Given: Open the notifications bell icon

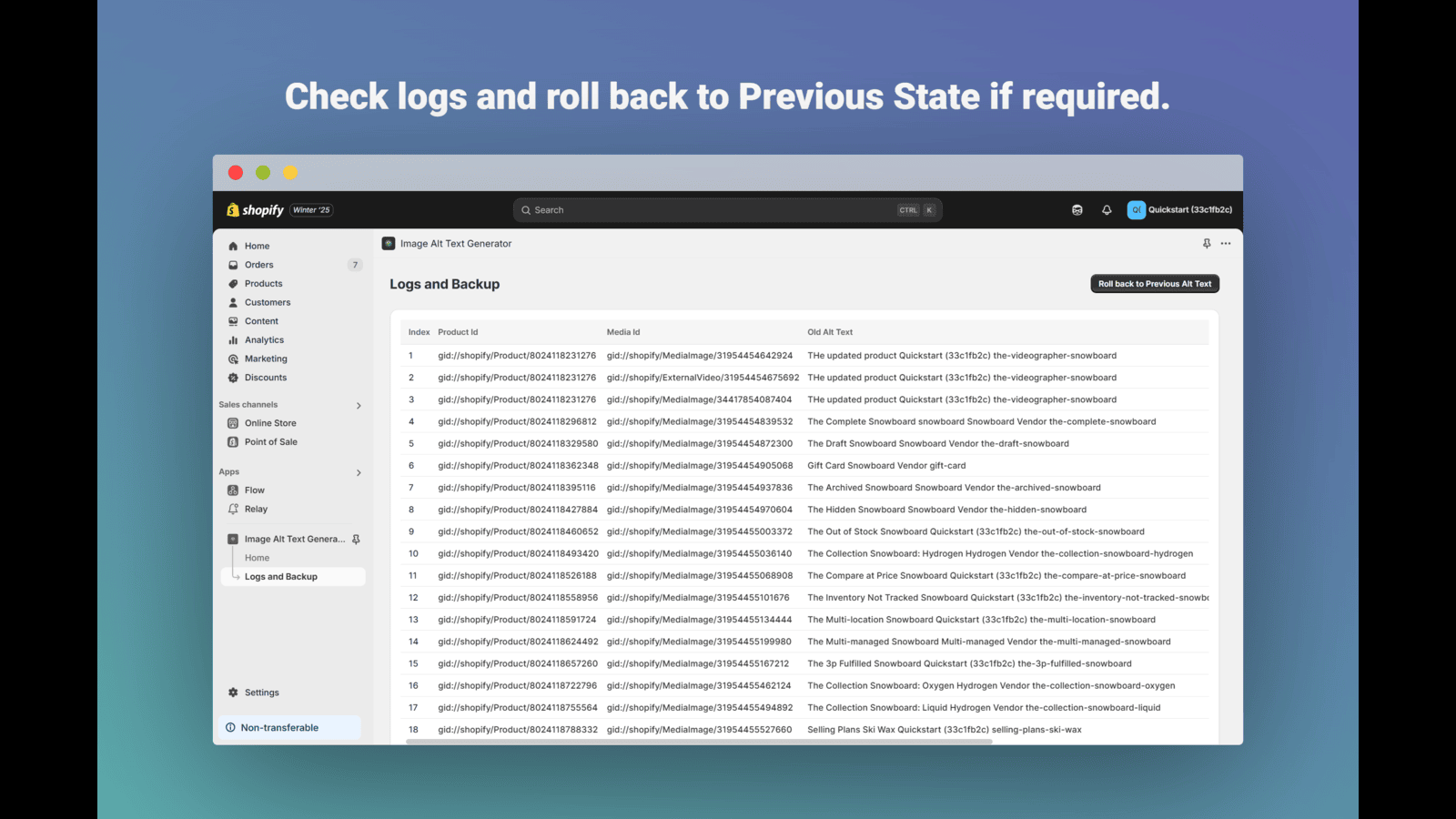Looking at the screenshot, I should pyautogui.click(x=1107, y=210).
